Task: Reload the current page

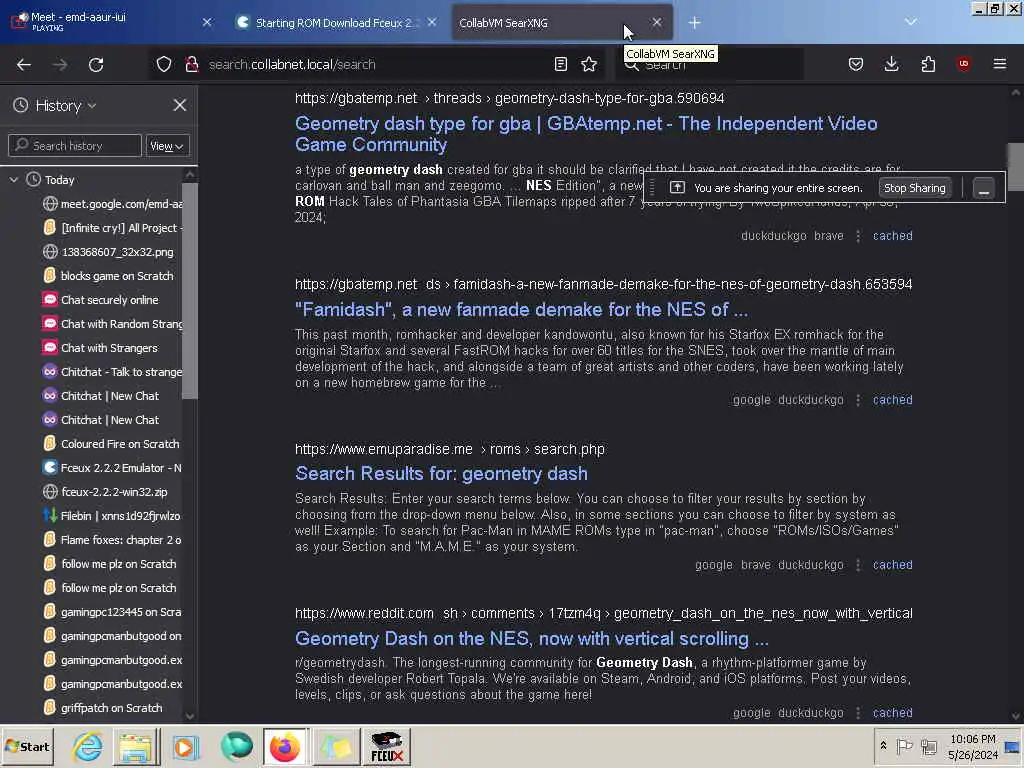Action: pyautogui.click(x=96, y=65)
